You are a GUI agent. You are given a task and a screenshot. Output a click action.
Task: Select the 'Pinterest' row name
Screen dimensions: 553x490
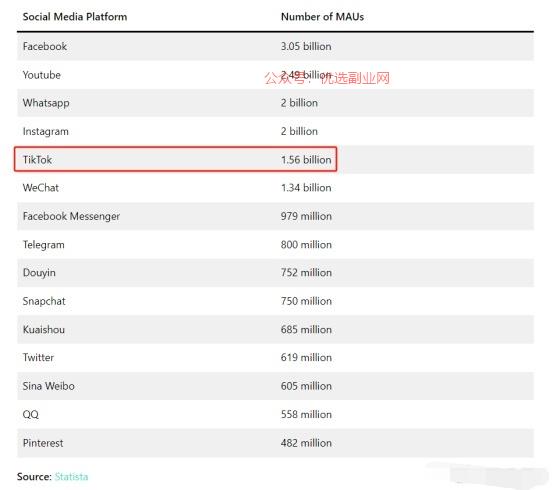(x=43, y=443)
